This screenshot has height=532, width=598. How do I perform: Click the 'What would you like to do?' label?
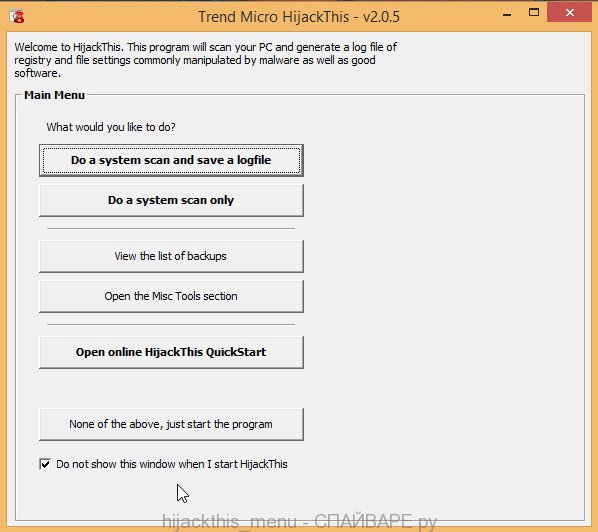111,127
